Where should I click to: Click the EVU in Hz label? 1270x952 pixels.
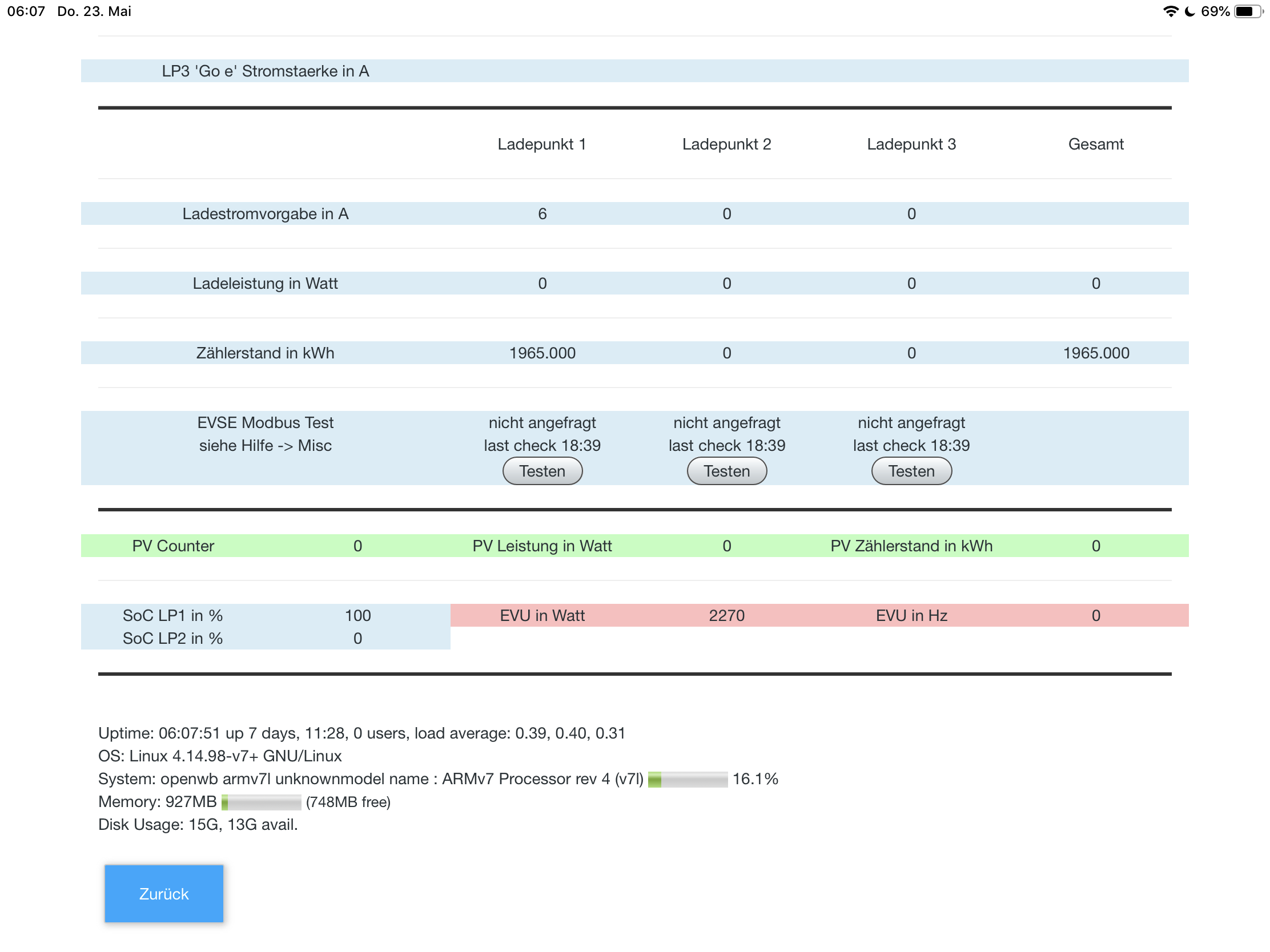pos(911,615)
